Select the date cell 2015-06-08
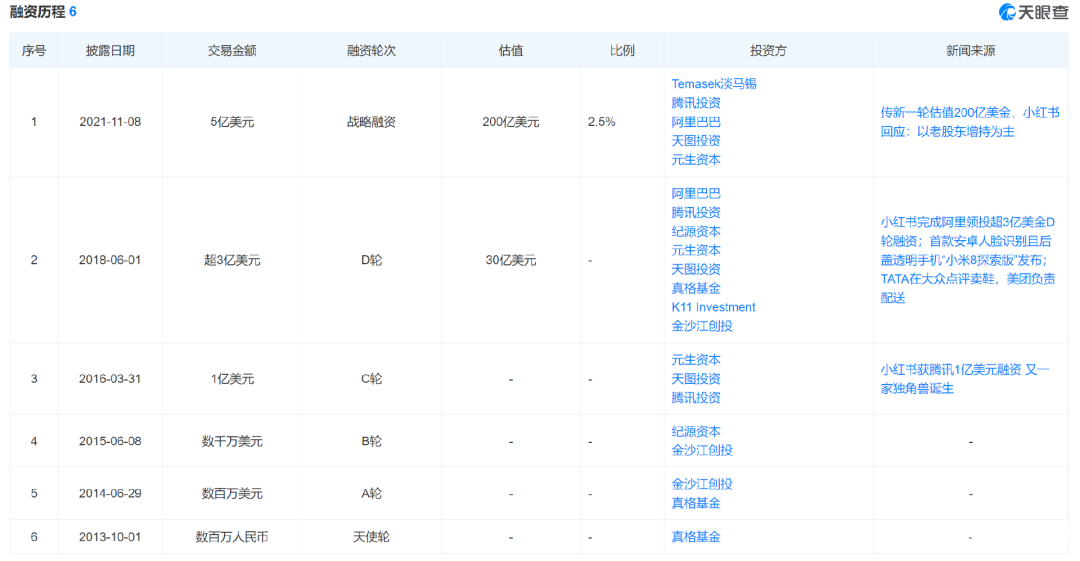This screenshot has height=561, width=1080. [x=110, y=441]
